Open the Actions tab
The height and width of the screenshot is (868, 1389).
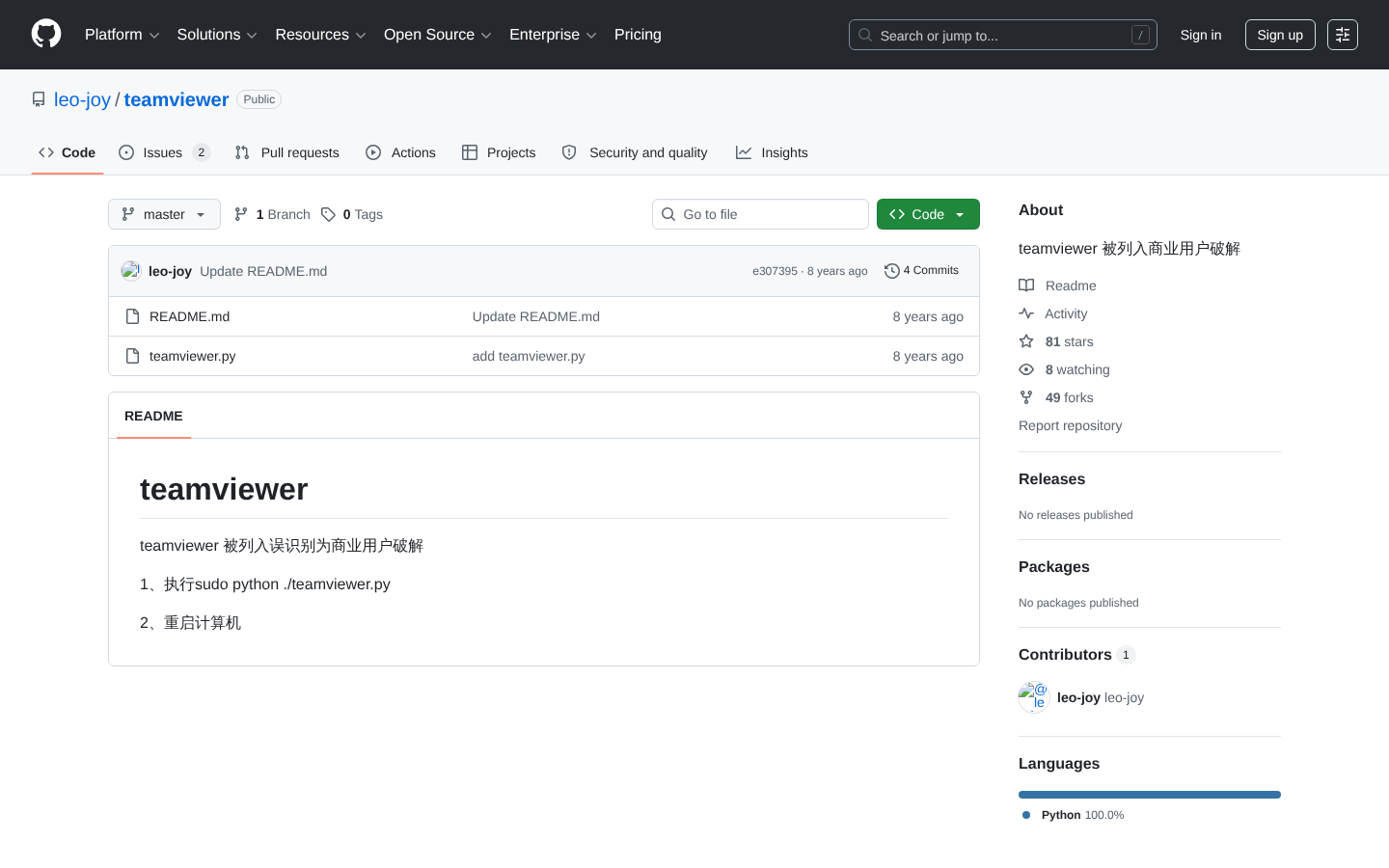point(401,152)
